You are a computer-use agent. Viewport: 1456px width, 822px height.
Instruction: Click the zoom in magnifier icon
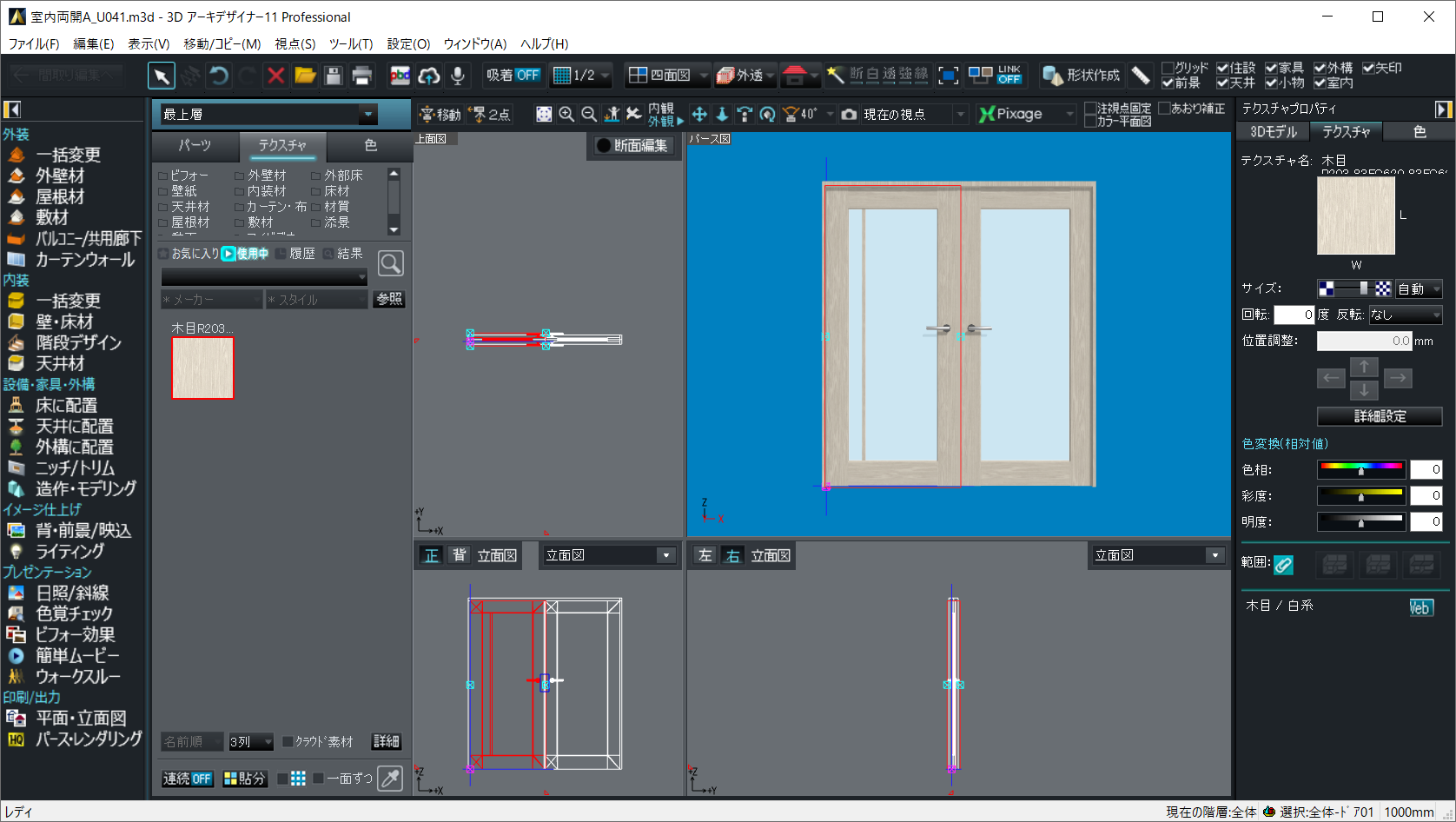pos(566,115)
